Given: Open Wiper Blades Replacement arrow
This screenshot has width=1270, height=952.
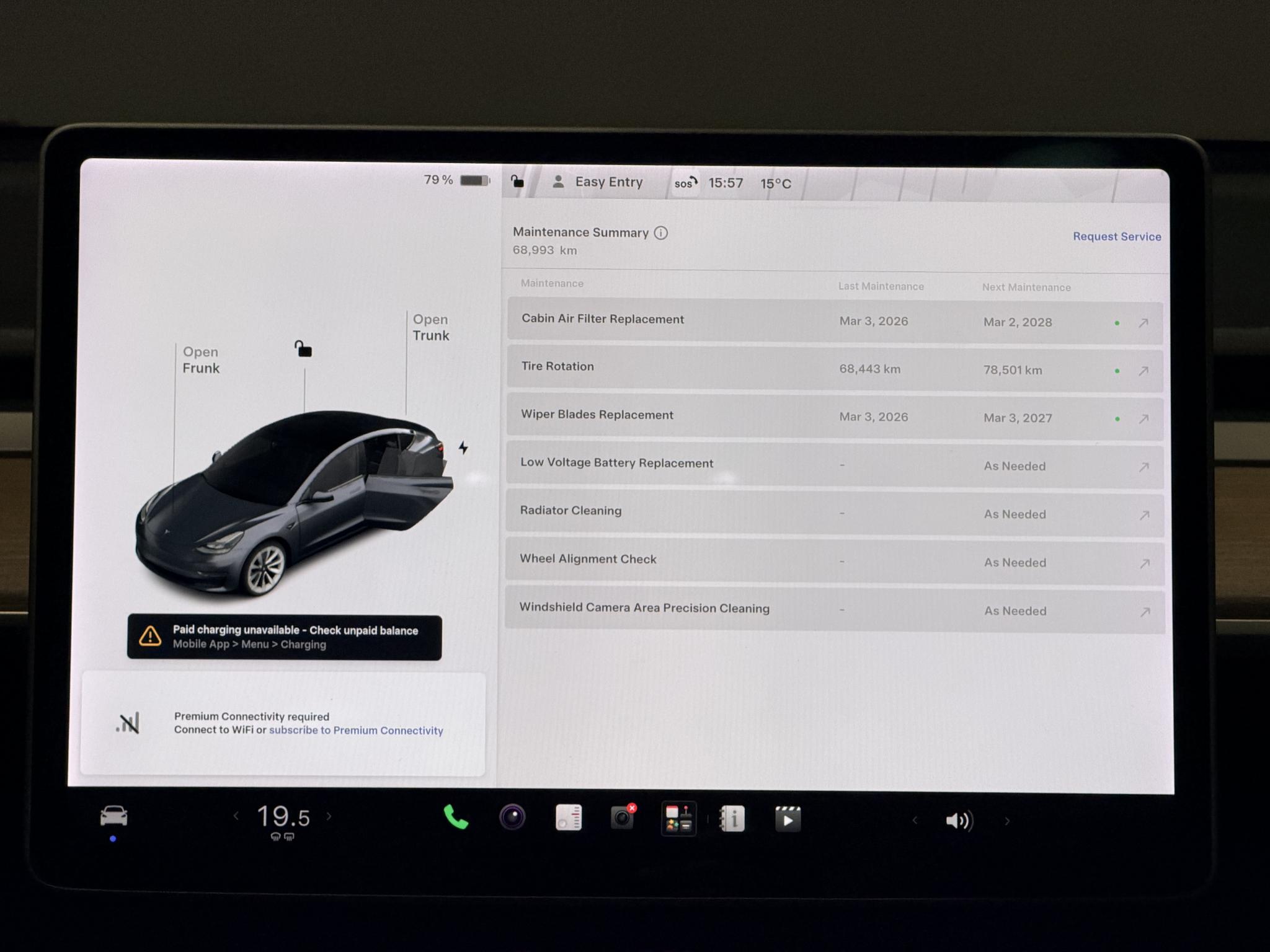Looking at the screenshot, I should pos(1143,419).
